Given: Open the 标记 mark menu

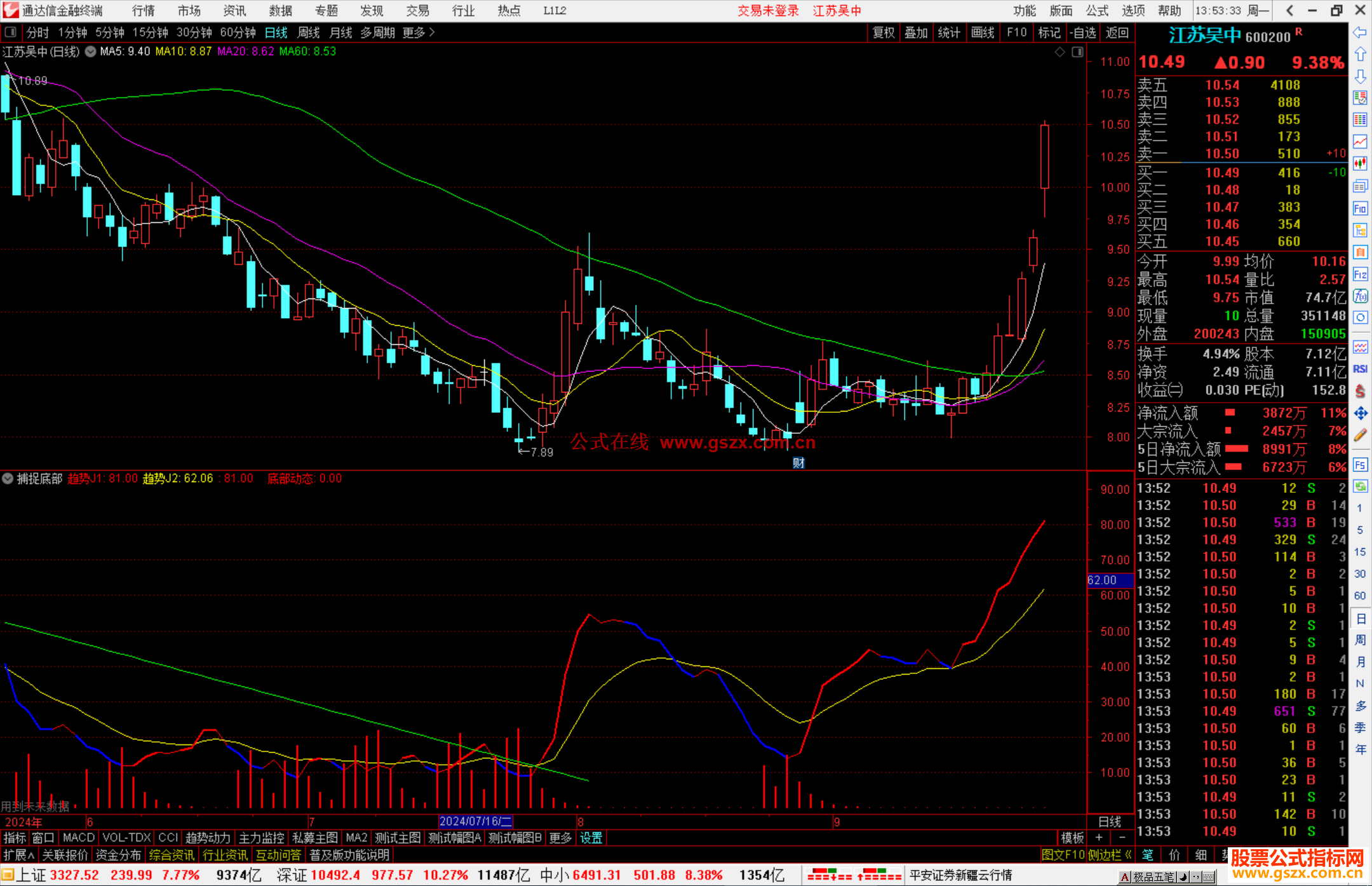Looking at the screenshot, I should coord(1049,32).
